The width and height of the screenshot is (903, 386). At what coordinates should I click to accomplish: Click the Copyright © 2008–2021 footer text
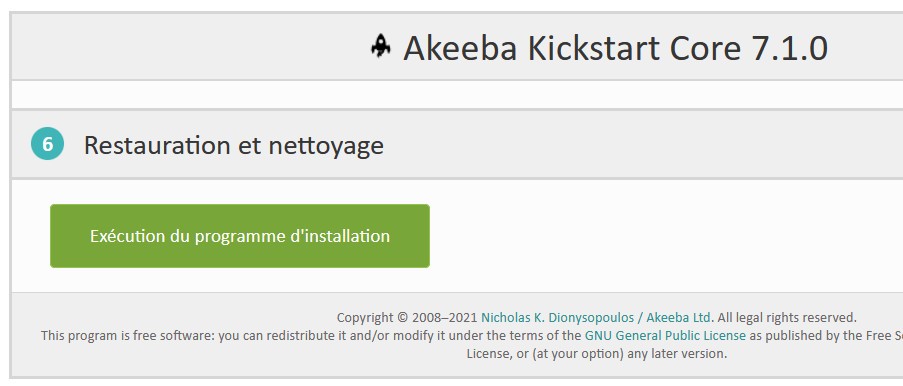pyautogui.click(x=407, y=317)
